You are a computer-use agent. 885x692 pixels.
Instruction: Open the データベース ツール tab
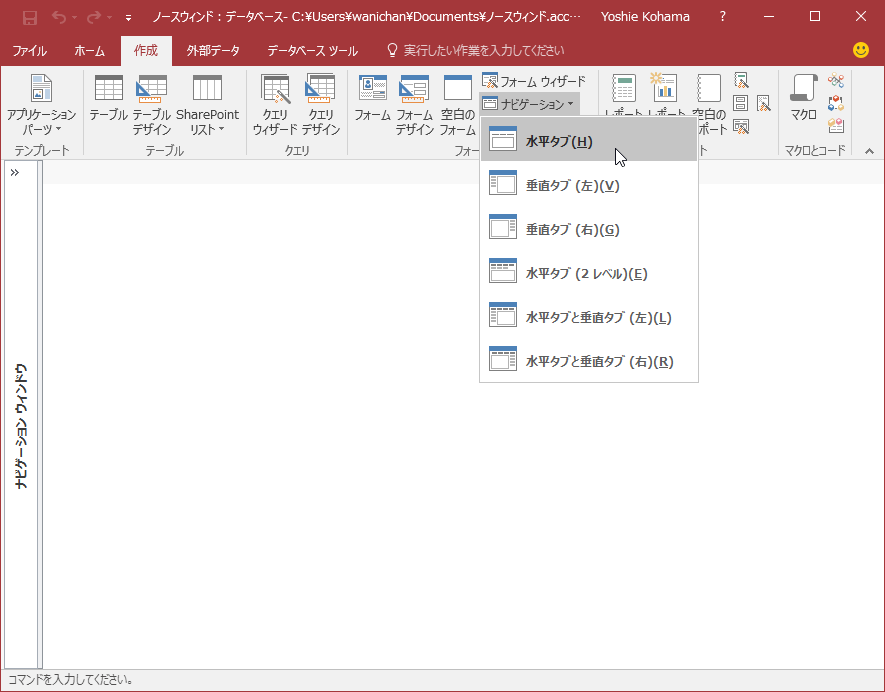click(x=312, y=51)
